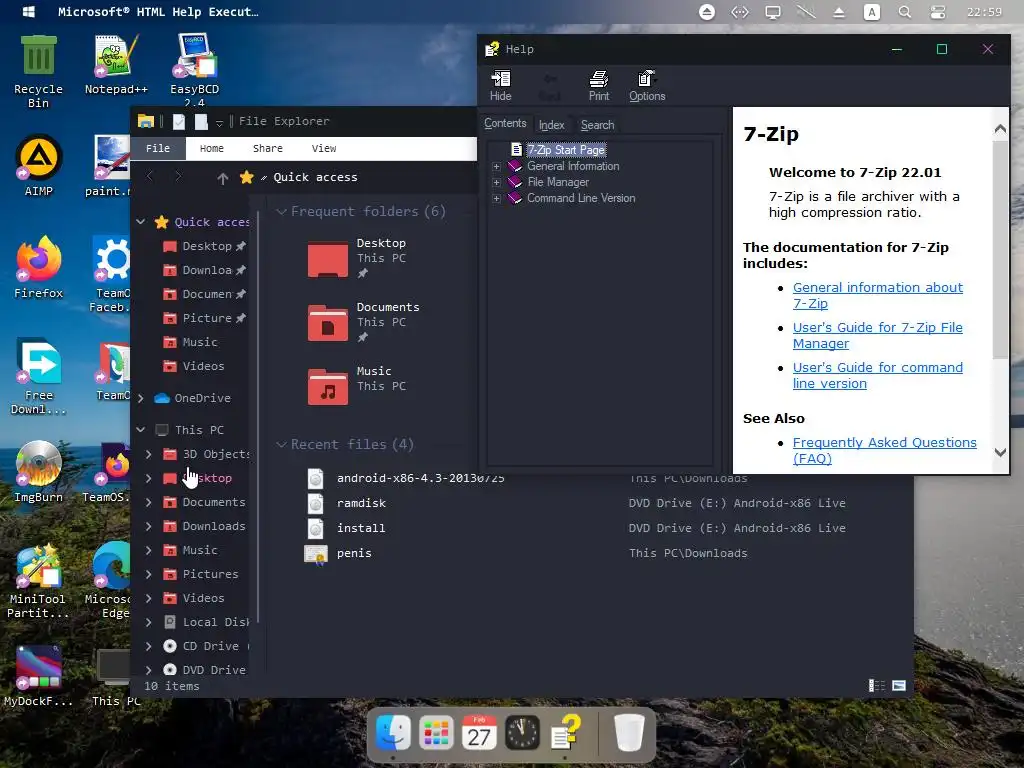
Task: Select the install recent file
Action: pyautogui.click(x=361, y=528)
